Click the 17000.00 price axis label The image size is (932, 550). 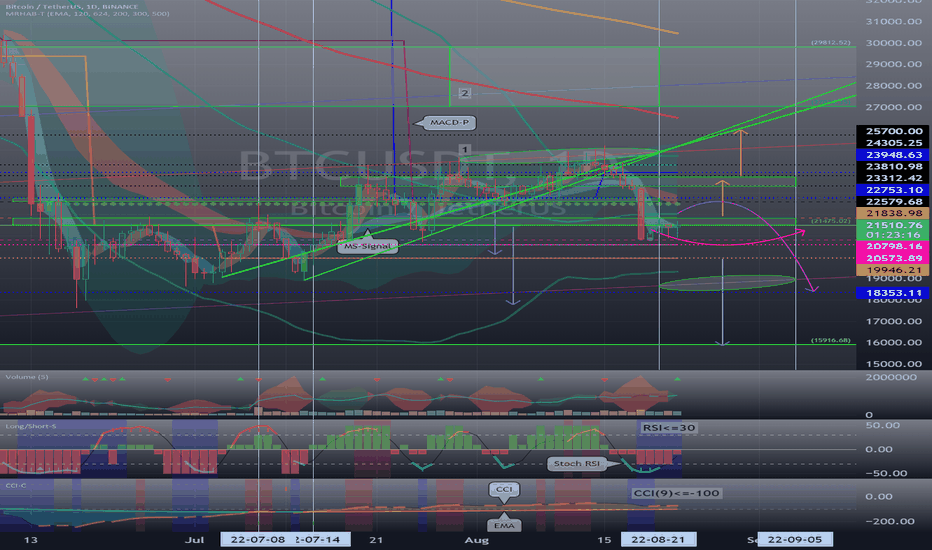click(894, 321)
